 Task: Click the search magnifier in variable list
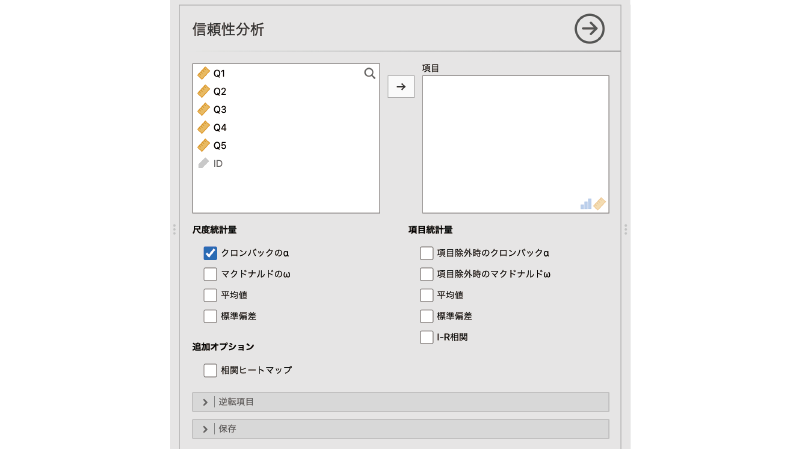point(369,73)
